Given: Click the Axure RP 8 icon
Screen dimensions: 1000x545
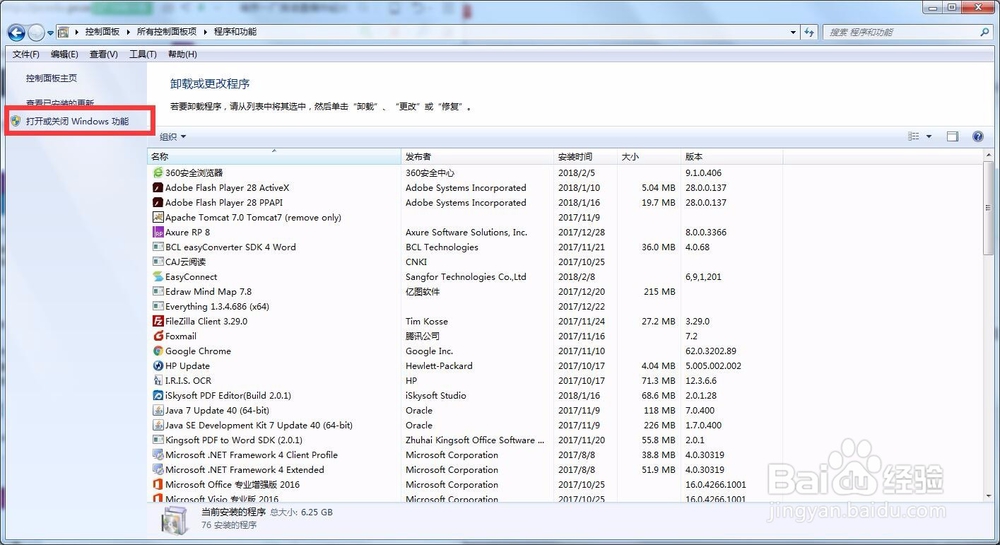Looking at the screenshot, I should click(158, 232).
